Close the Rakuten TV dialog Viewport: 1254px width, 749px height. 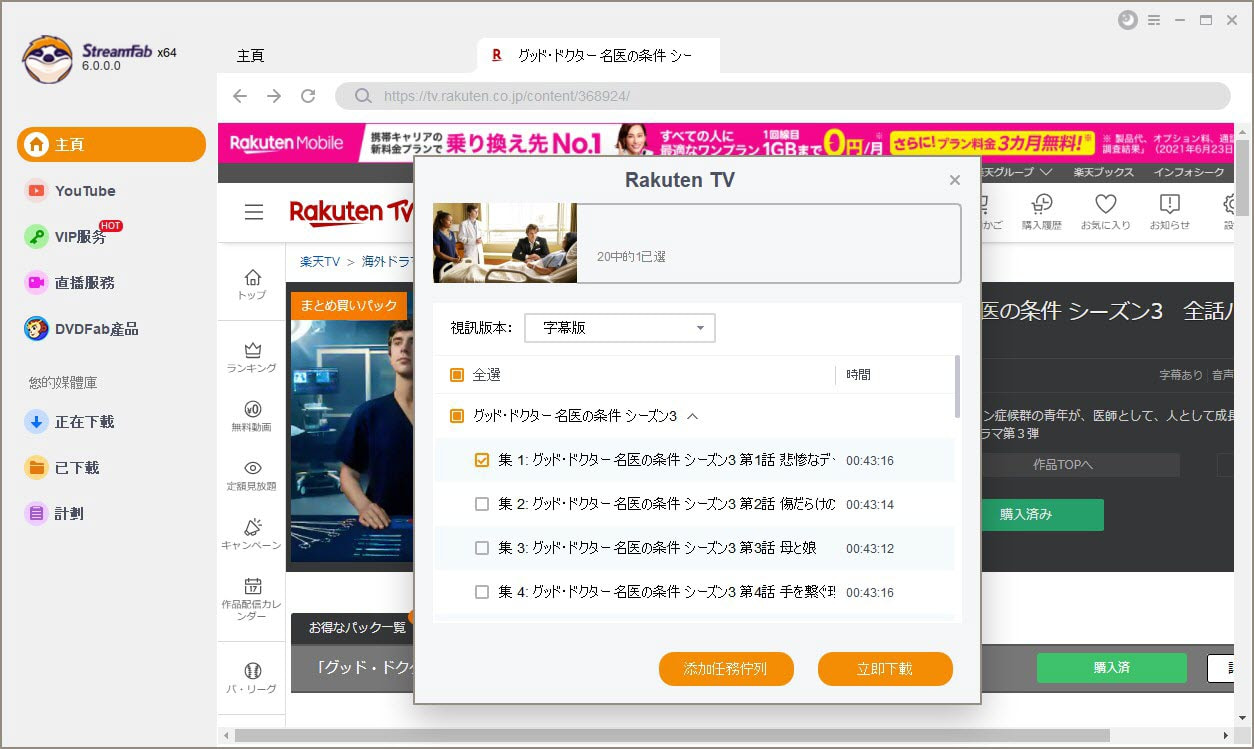[x=955, y=180]
